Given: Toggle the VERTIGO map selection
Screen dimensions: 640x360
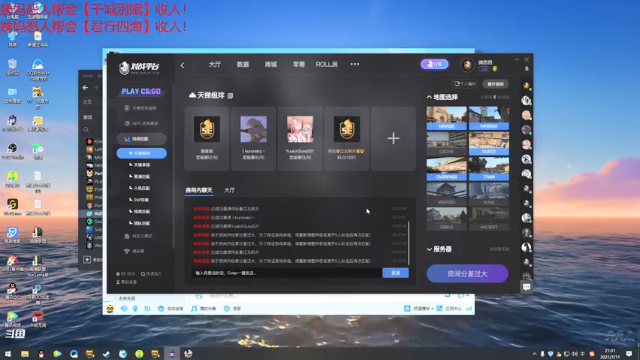Looking at the screenshot, I should (x=447, y=194).
